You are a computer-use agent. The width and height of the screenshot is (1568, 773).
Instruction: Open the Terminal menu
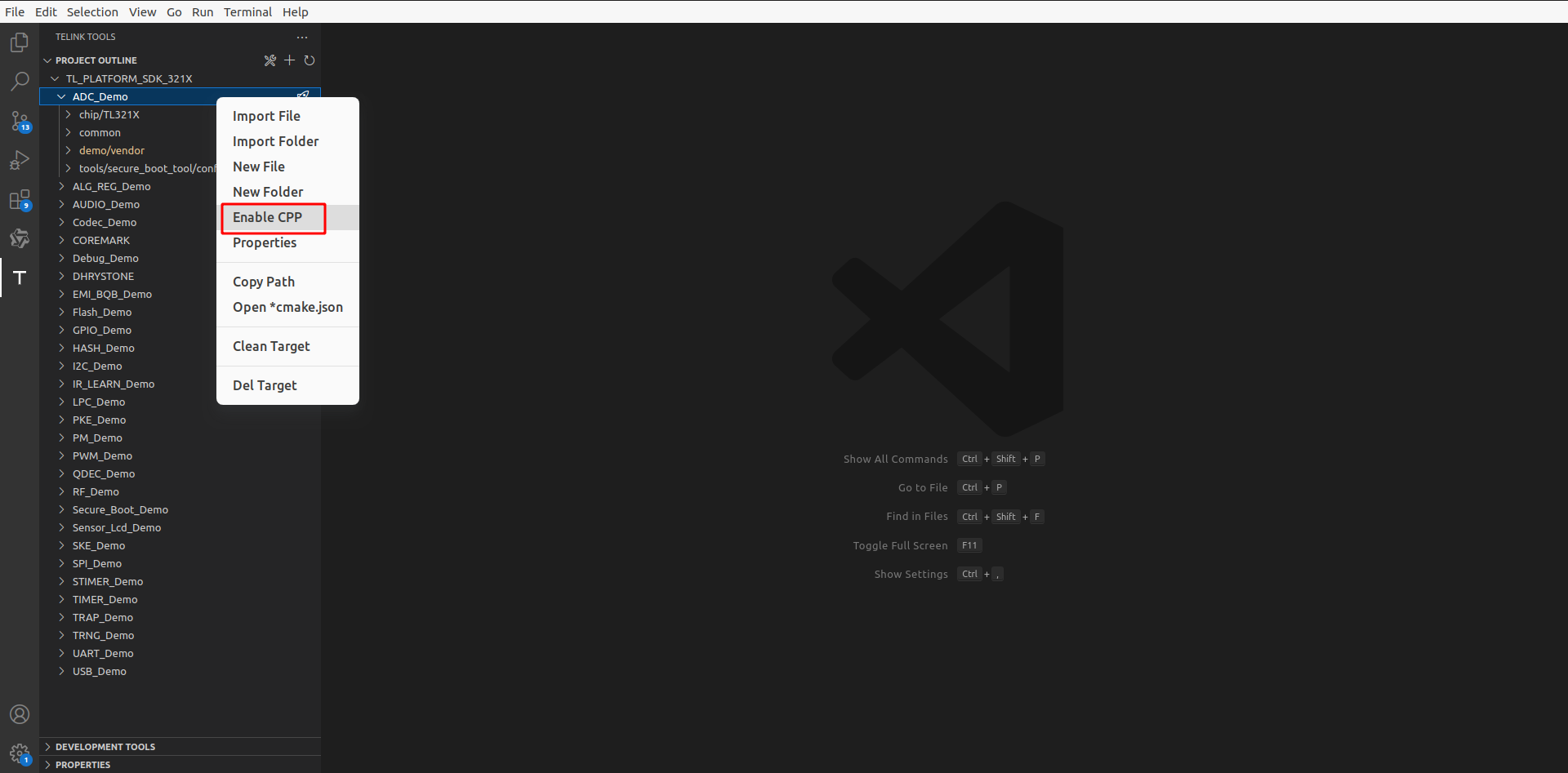(x=247, y=11)
